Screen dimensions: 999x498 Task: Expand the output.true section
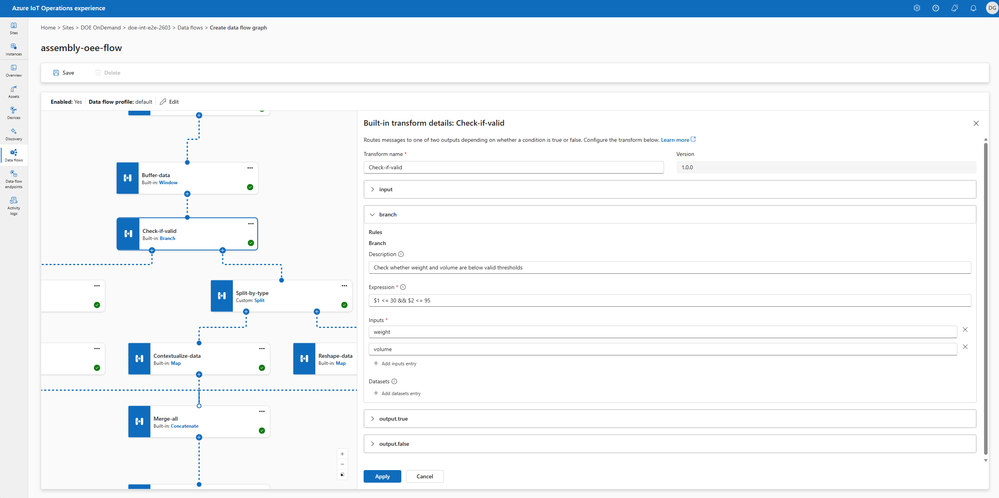pos(670,418)
